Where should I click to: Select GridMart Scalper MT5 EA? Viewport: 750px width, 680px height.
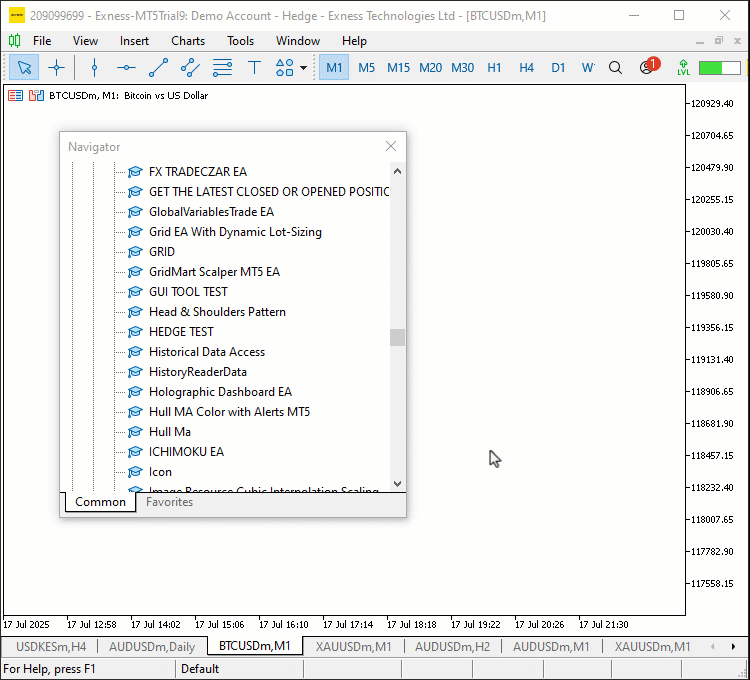(214, 272)
